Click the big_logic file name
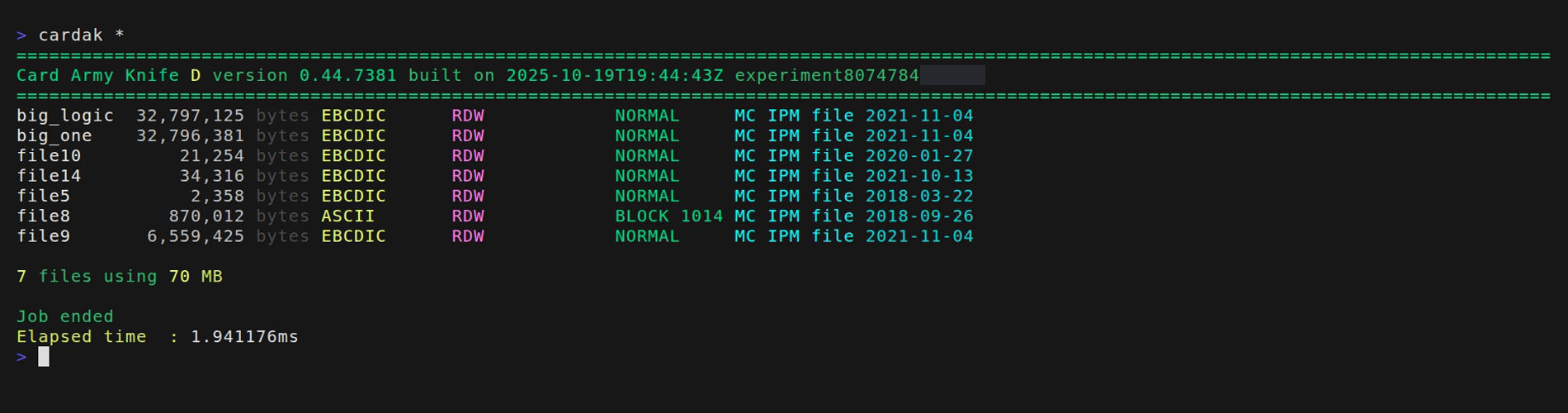The width and height of the screenshot is (1568, 413). point(65,116)
